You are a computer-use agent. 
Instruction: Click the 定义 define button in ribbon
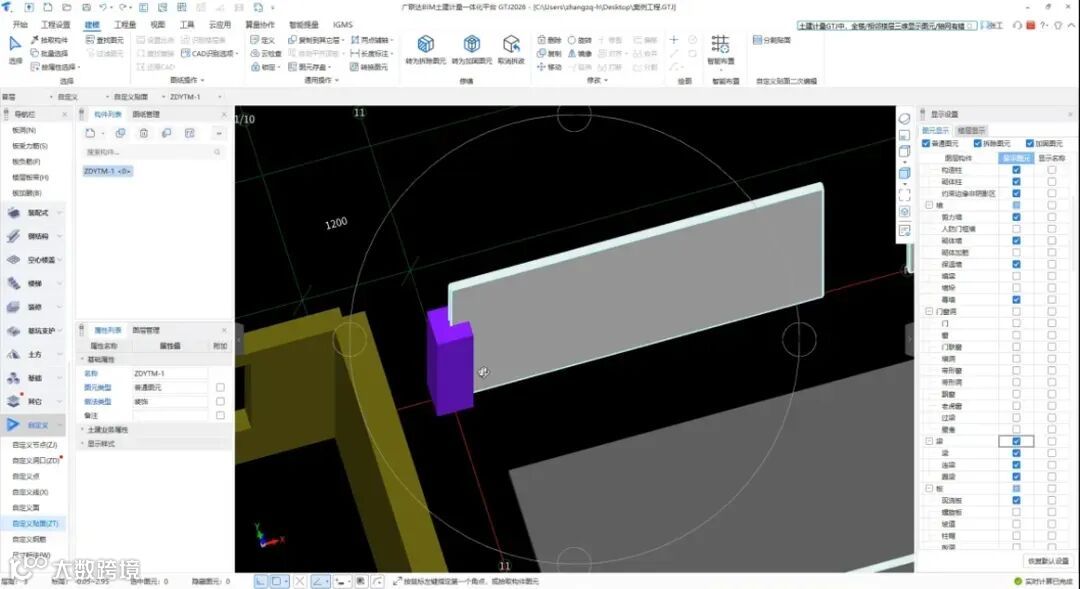point(262,40)
